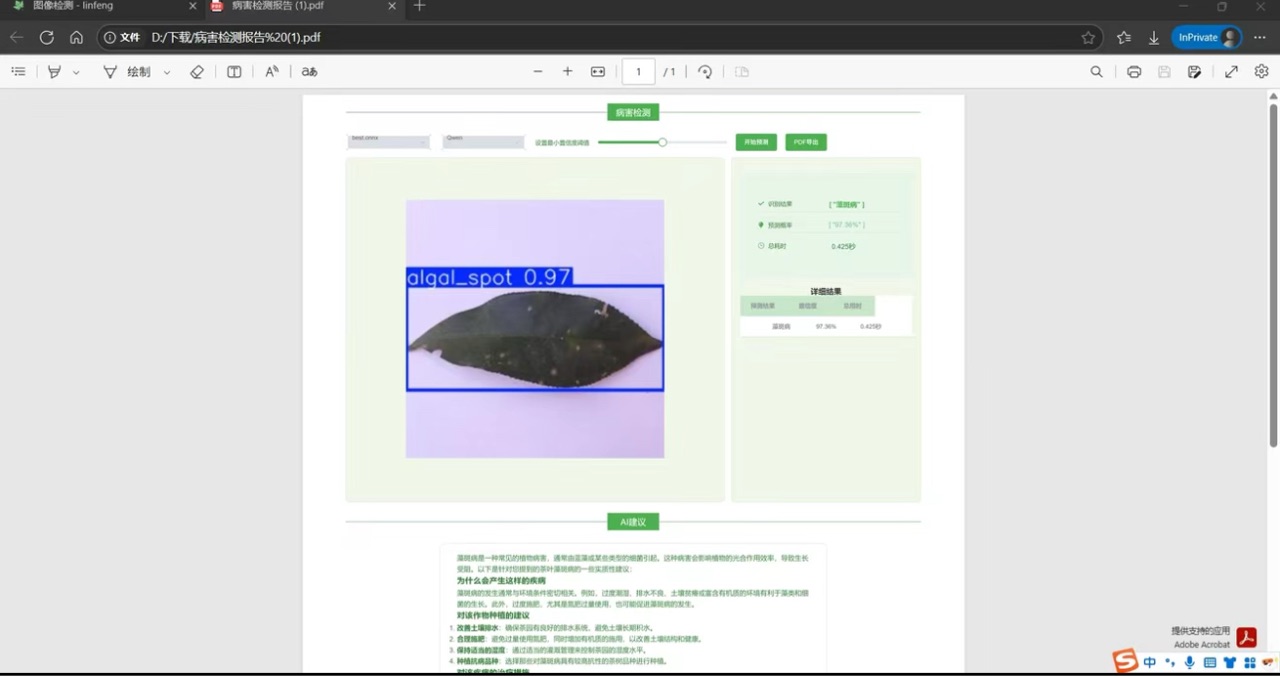1280x676 pixels.
Task: Open the best.onnx model dropdown
Action: click(388, 141)
